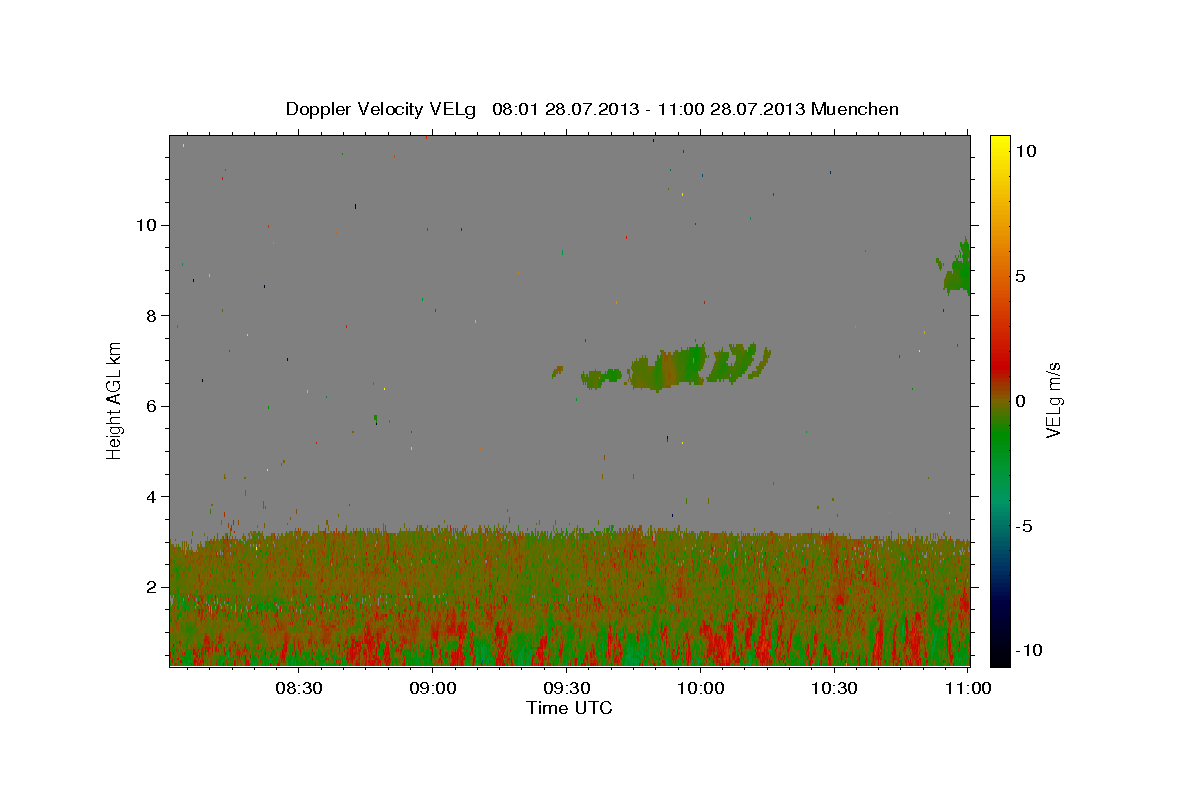This screenshot has width=1200, height=800.
Task: Click the 'Height AGL km' axis label
Action: pyautogui.click(x=114, y=400)
